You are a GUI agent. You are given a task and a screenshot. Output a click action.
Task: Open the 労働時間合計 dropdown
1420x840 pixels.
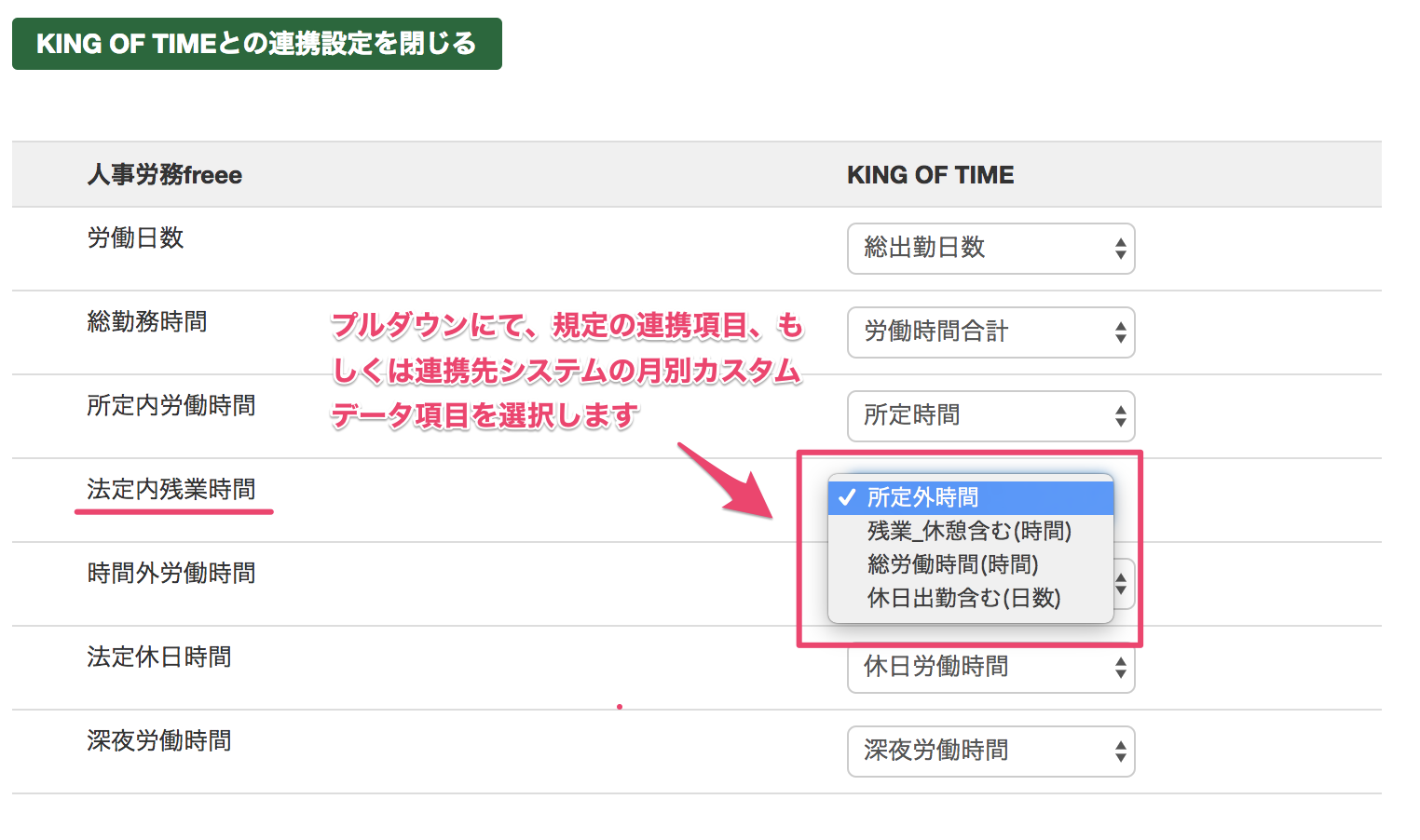click(x=990, y=332)
